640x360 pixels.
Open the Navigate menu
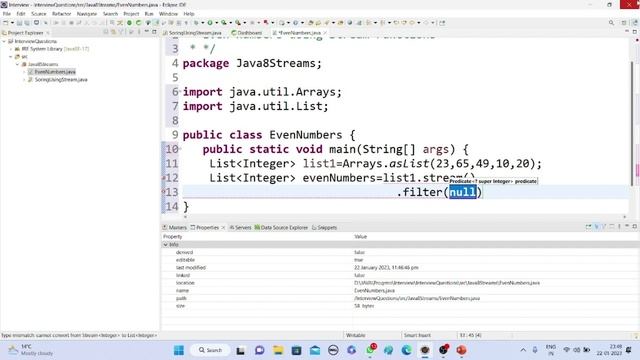[87, 13]
